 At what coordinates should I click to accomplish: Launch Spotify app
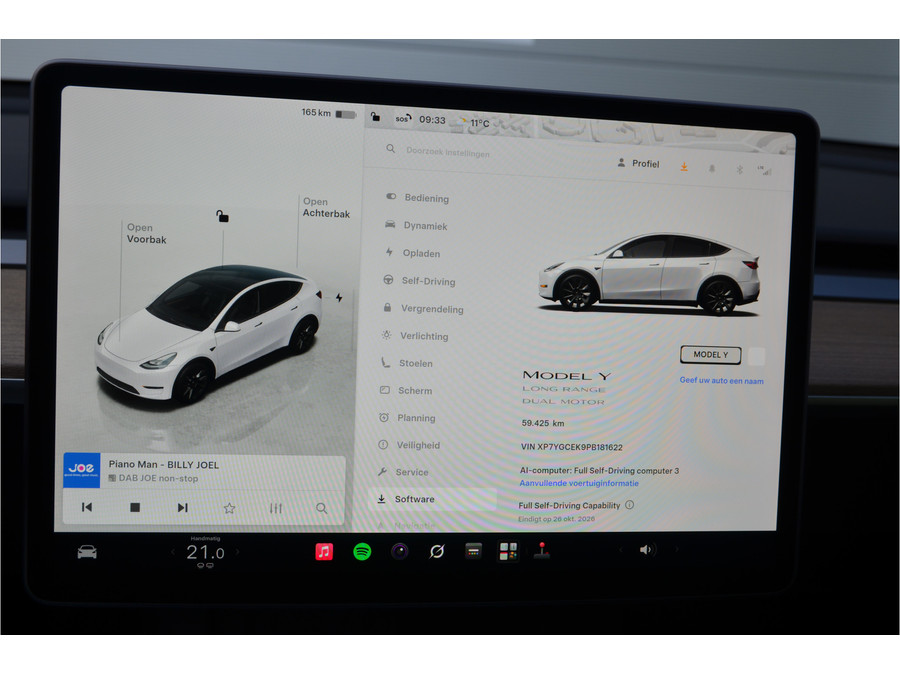(x=362, y=552)
